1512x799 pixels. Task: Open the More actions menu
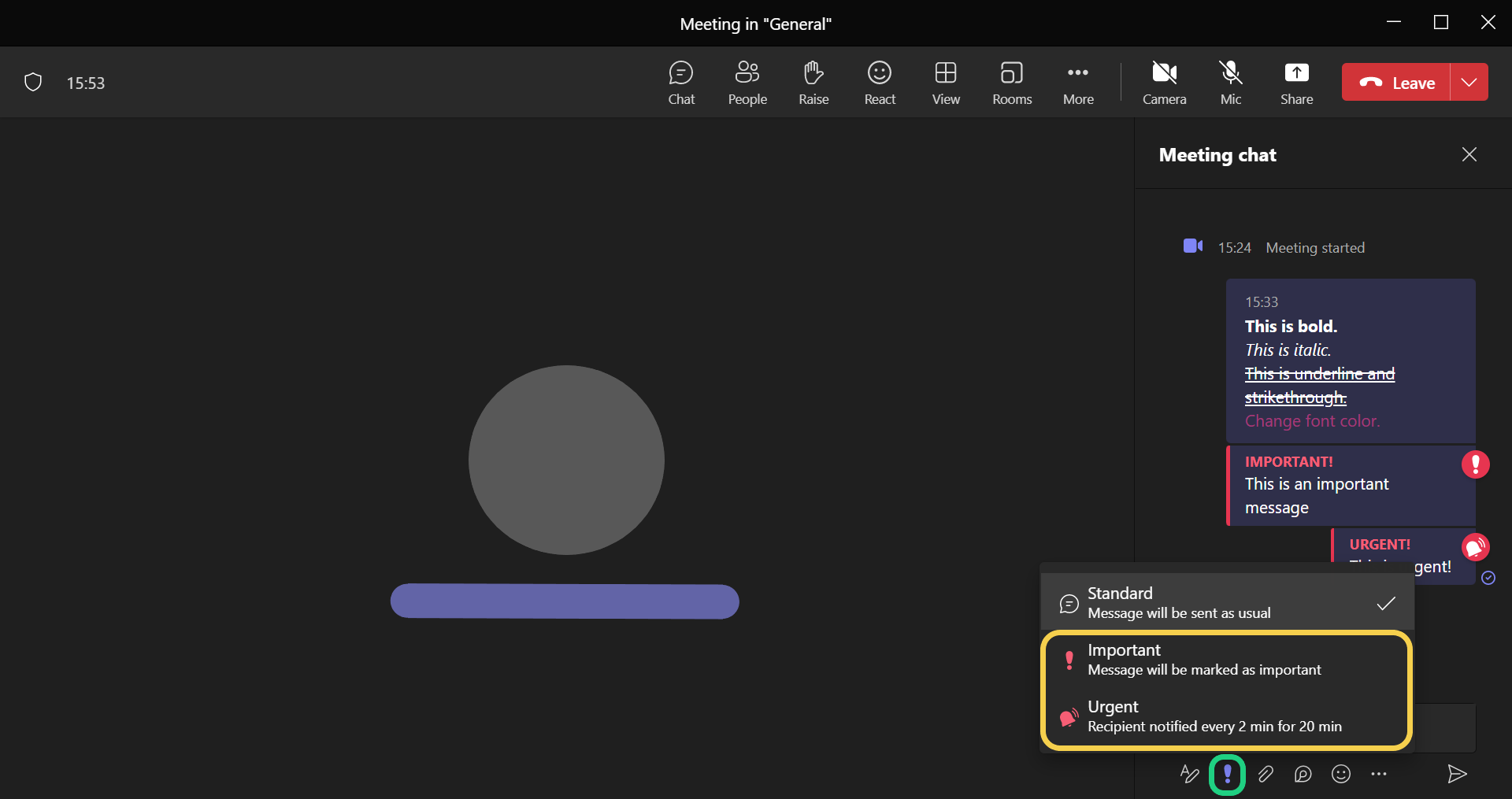coord(1078,83)
